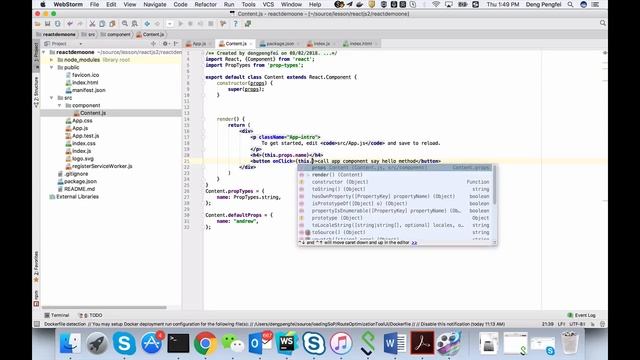The height and width of the screenshot is (360, 640).
Task: Click the Spotlight search icon in menu bar
Action: pyautogui.click(x=570, y=4)
